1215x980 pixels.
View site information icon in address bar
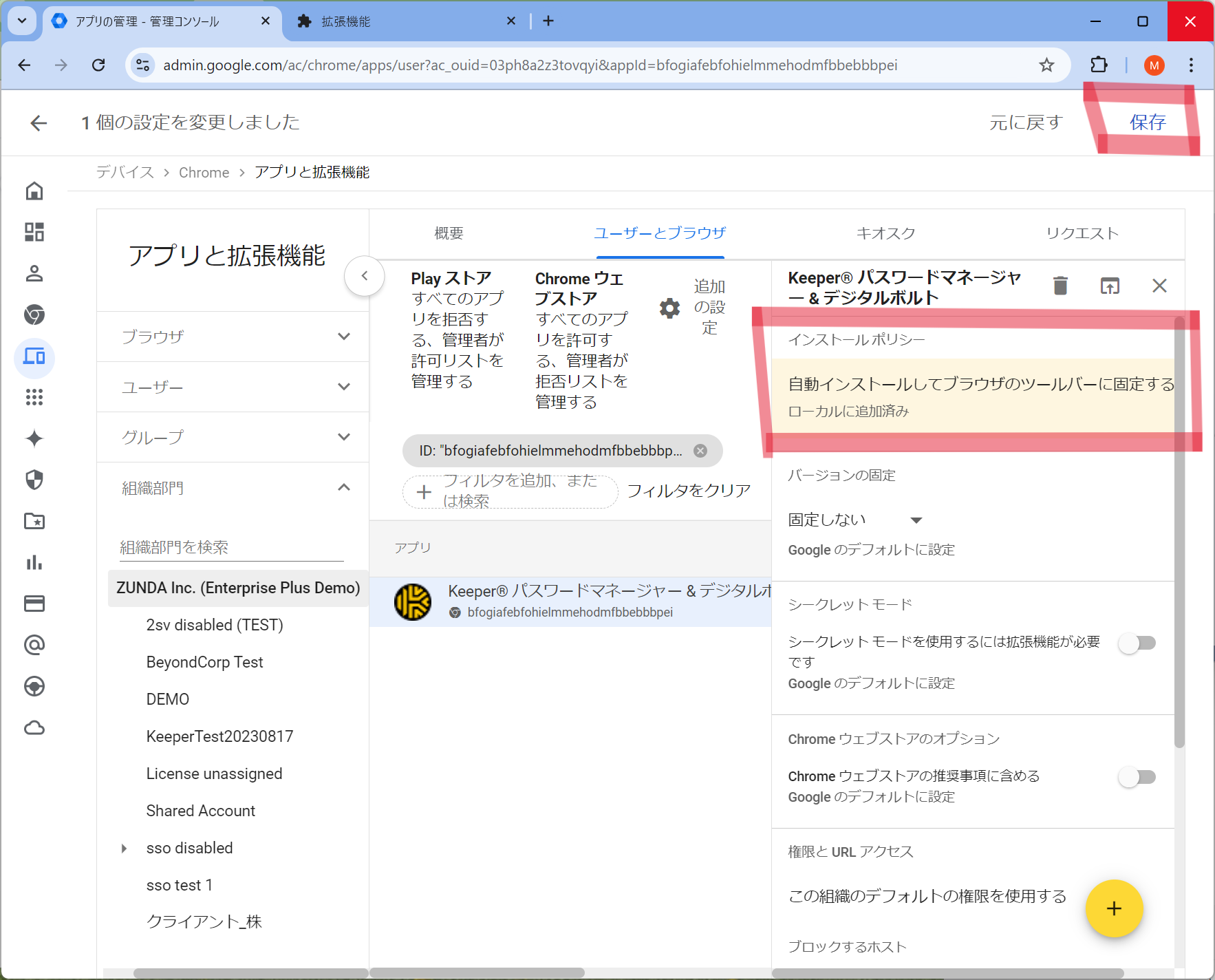(x=142, y=65)
